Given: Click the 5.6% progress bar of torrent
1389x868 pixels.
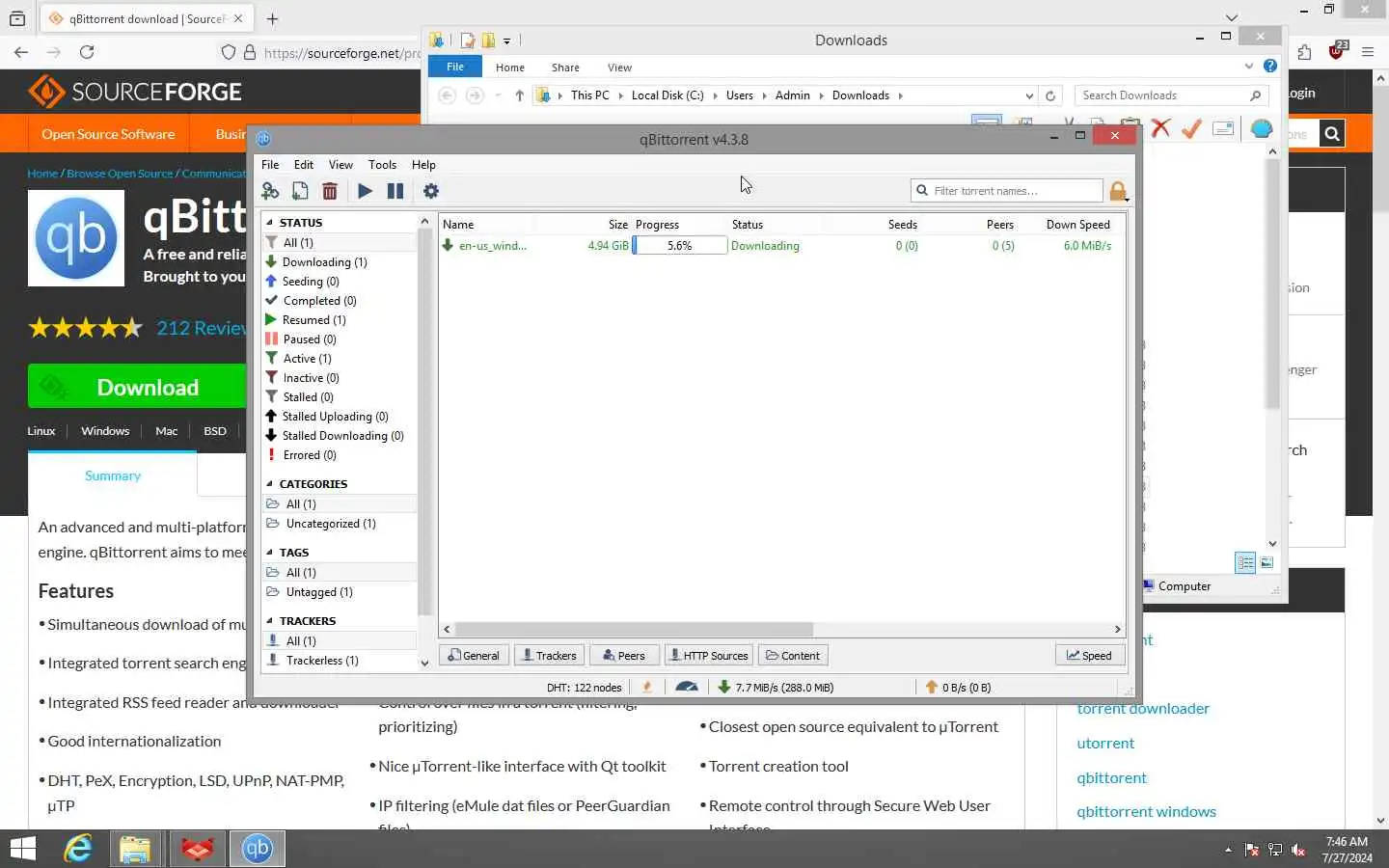Looking at the screenshot, I should [x=679, y=246].
